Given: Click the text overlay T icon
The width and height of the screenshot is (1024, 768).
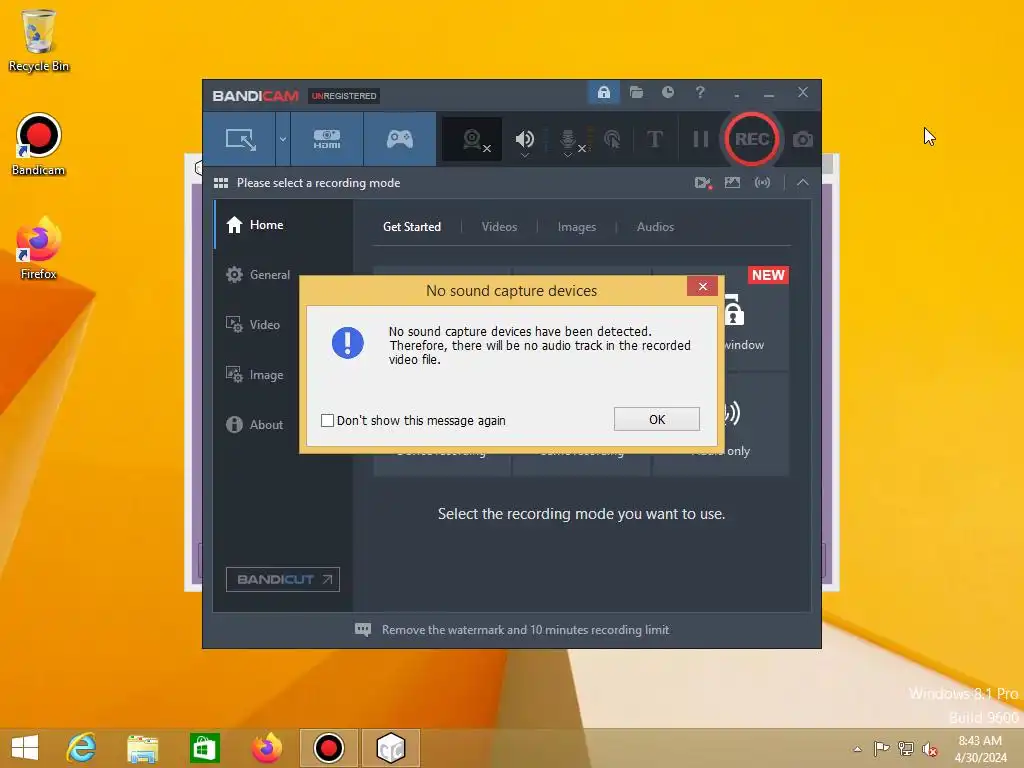Looking at the screenshot, I should coord(654,139).
